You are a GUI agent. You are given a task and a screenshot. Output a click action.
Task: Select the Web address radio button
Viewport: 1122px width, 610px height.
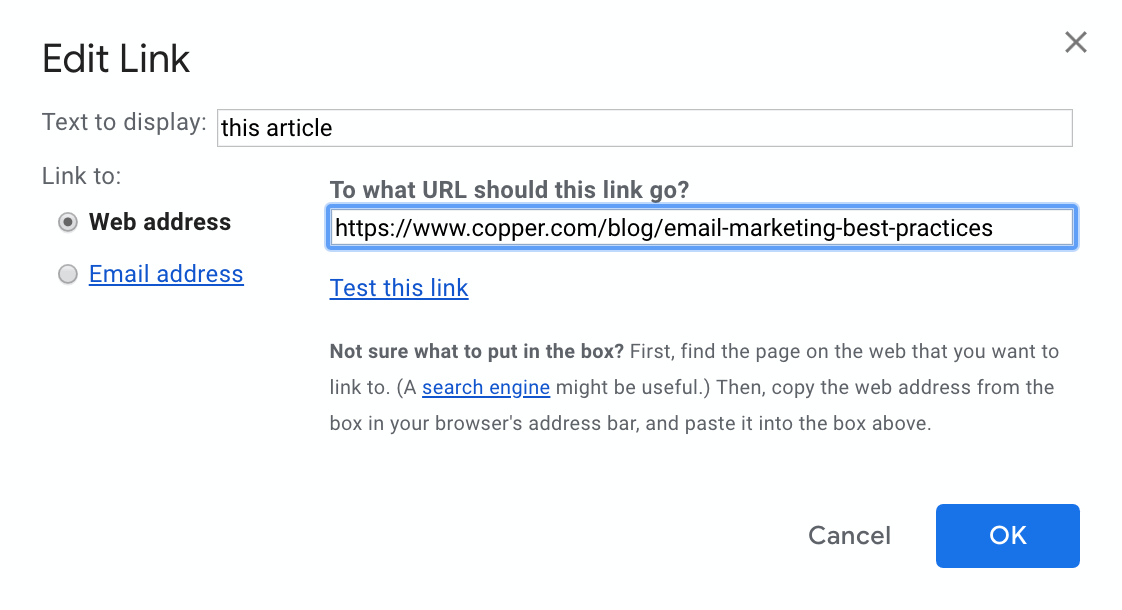[x=68, y=223]
